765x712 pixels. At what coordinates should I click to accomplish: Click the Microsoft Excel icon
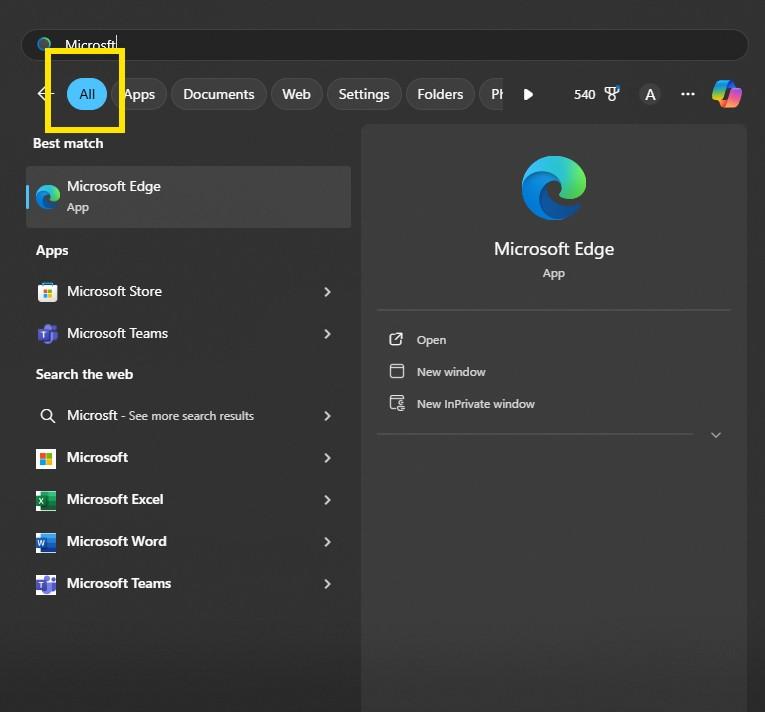46,500
